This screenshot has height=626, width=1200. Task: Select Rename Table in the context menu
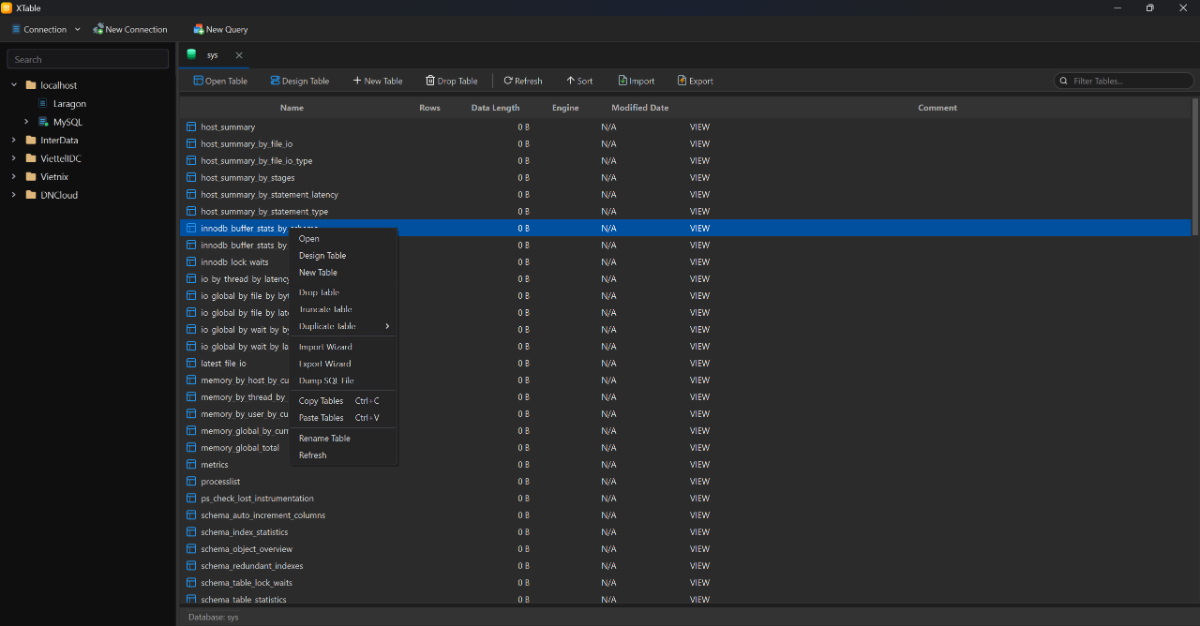tap(324, 438)
